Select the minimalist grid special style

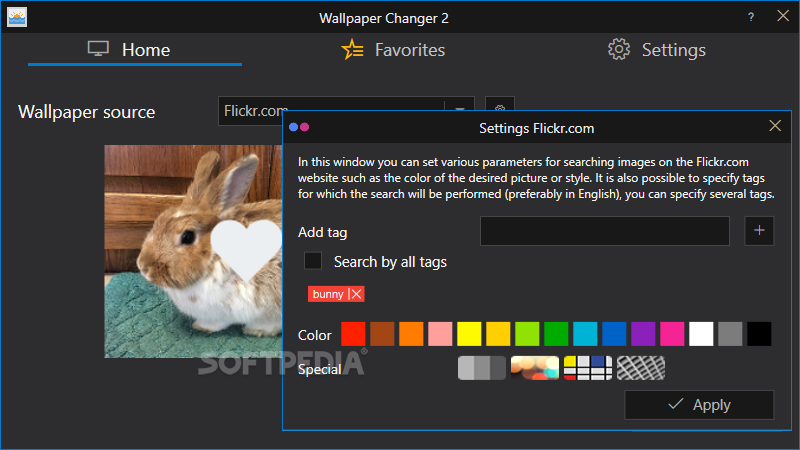[x=588, y=368]
